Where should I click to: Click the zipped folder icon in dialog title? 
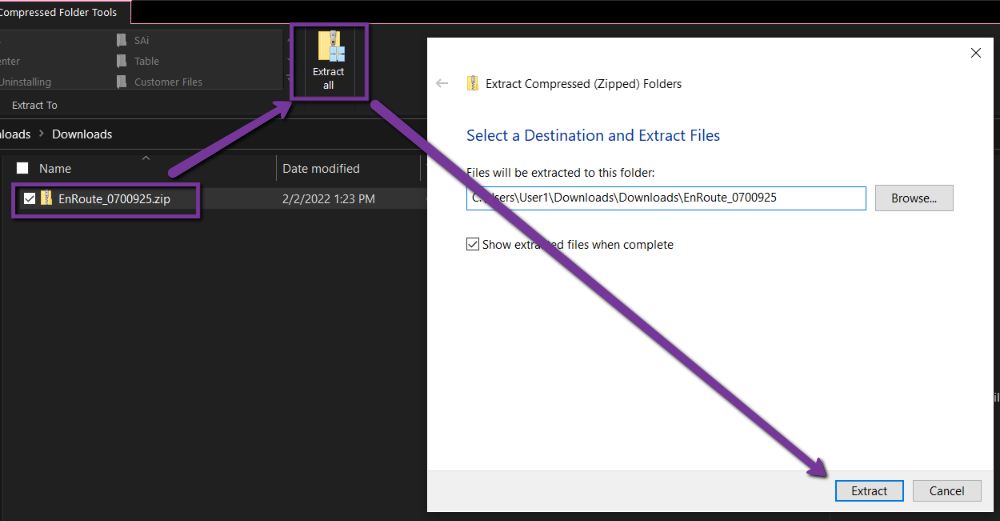[473, 84]
